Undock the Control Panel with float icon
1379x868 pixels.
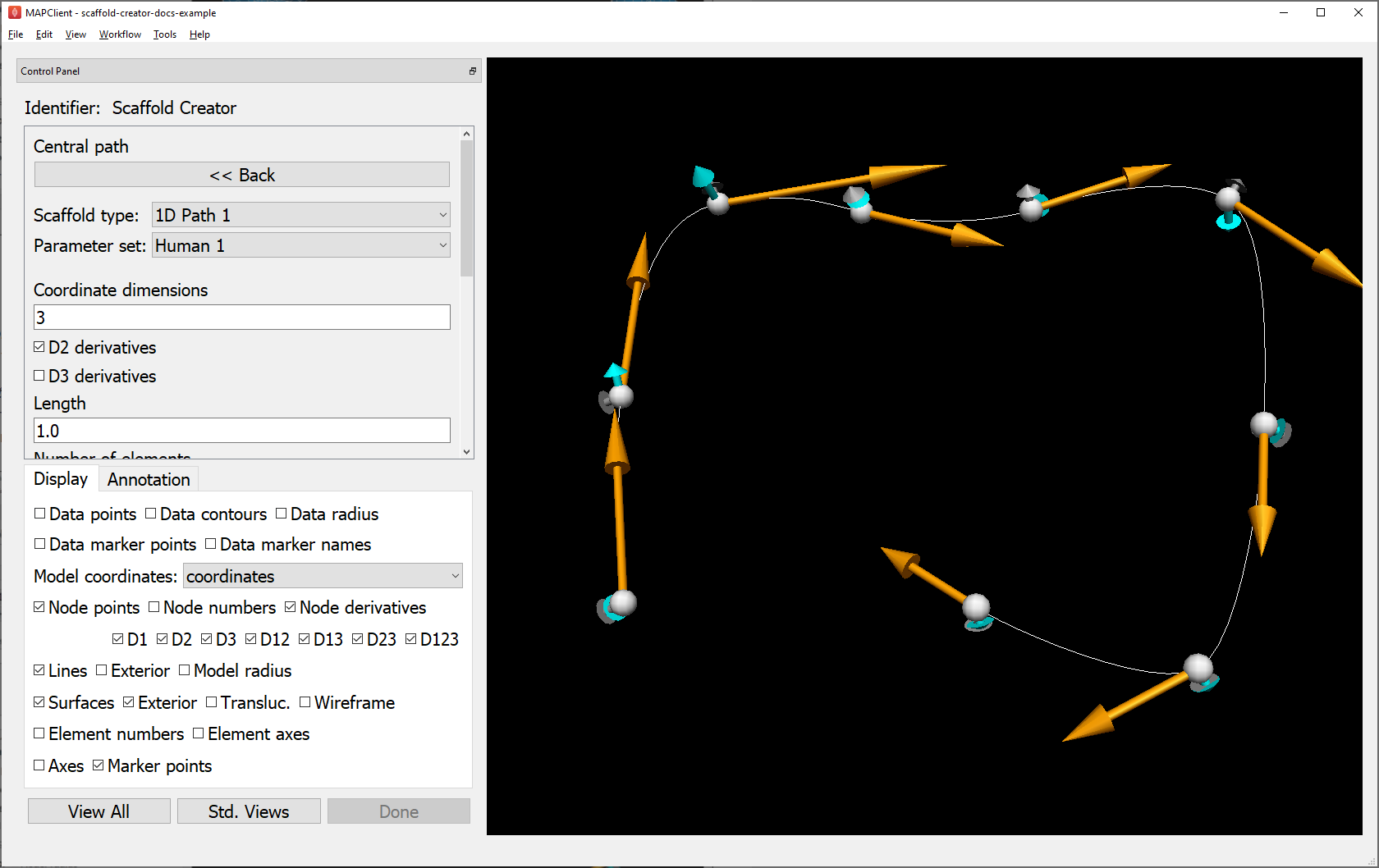click(473, 71)
